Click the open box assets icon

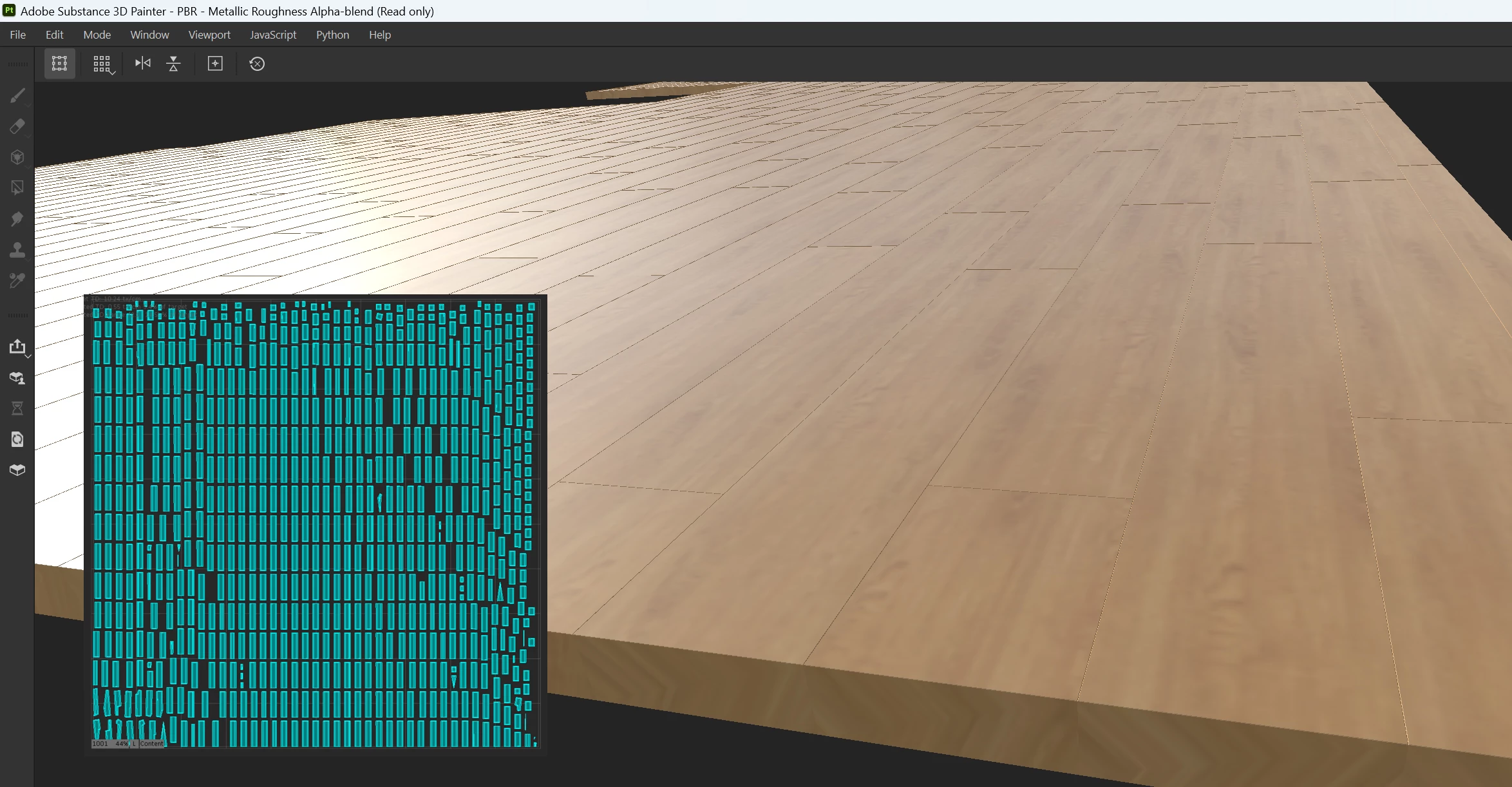[x=17, y=470]
